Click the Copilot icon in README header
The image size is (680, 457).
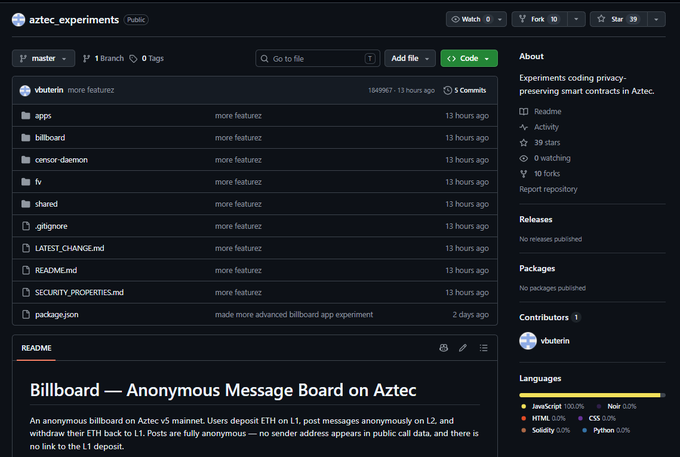click(443, 348)
